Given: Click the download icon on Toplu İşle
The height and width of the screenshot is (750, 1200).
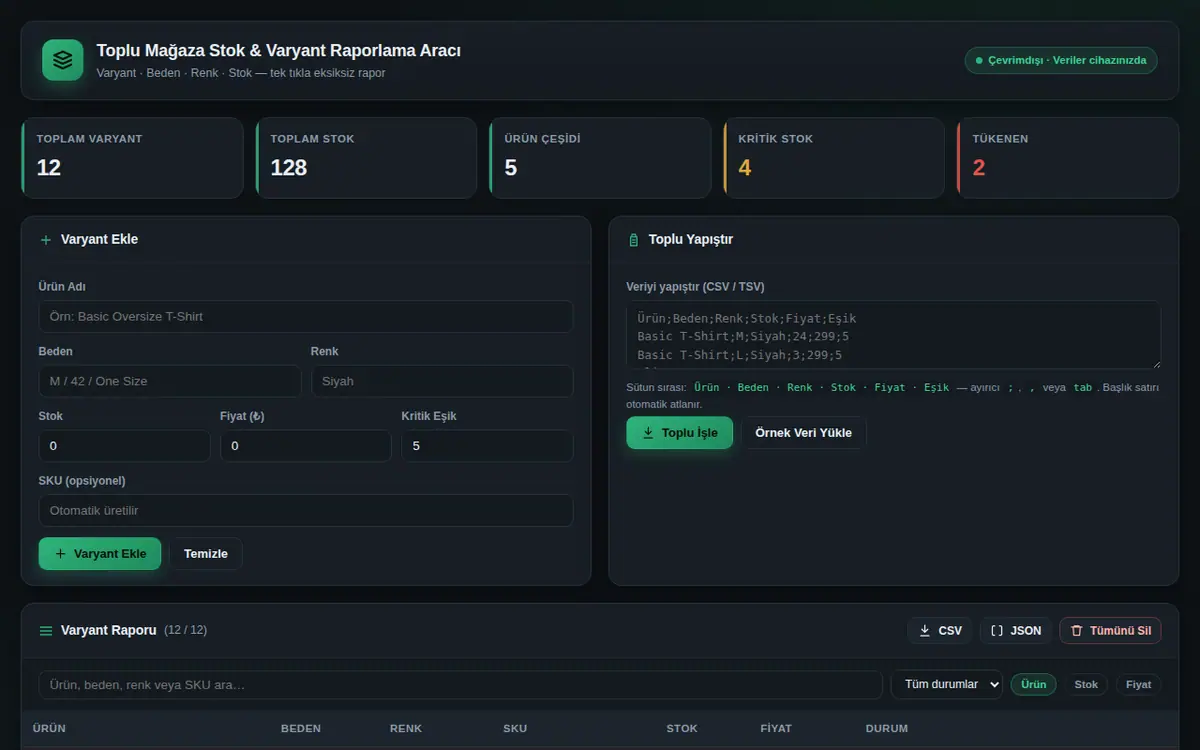Looking at the screenshot, I should (648, 433).
